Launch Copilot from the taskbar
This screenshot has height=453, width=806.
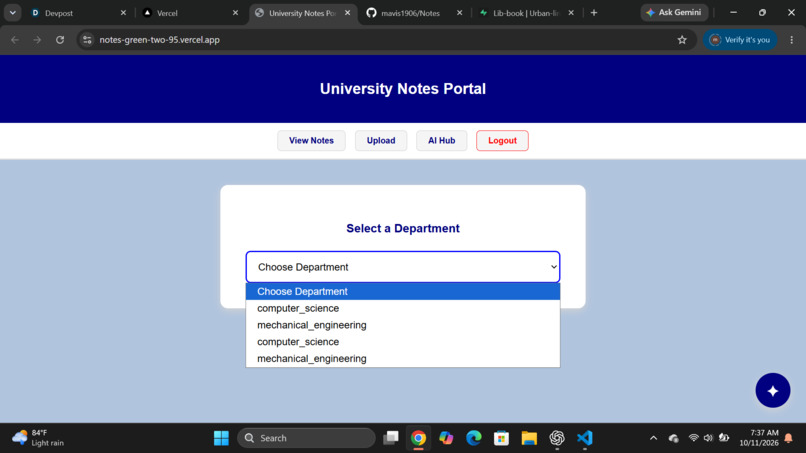[446, 438]
